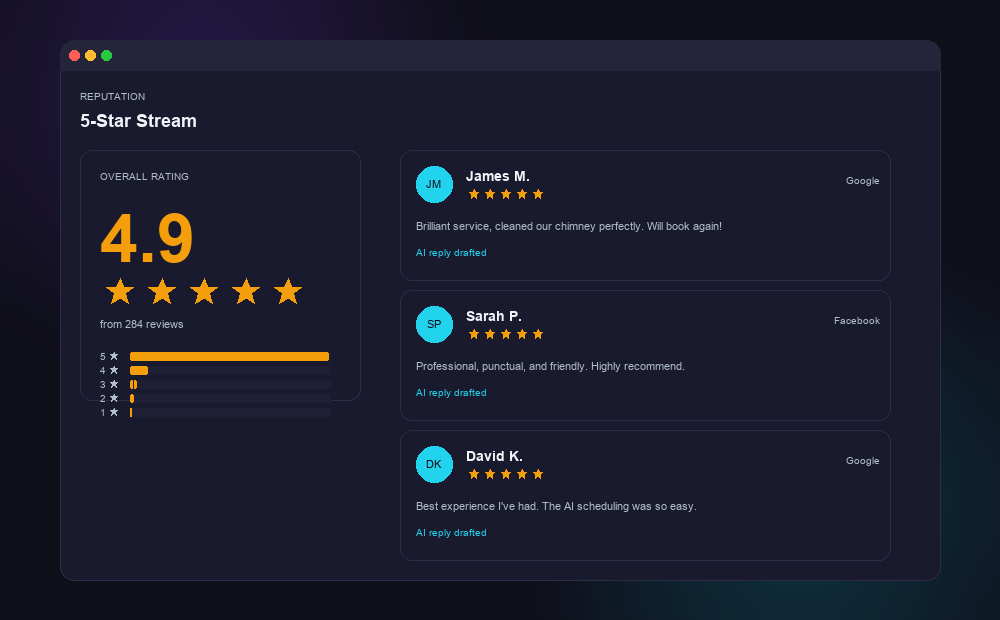
Task: Click the SP avatar for Sarah P.
Action: click(434, 324)
